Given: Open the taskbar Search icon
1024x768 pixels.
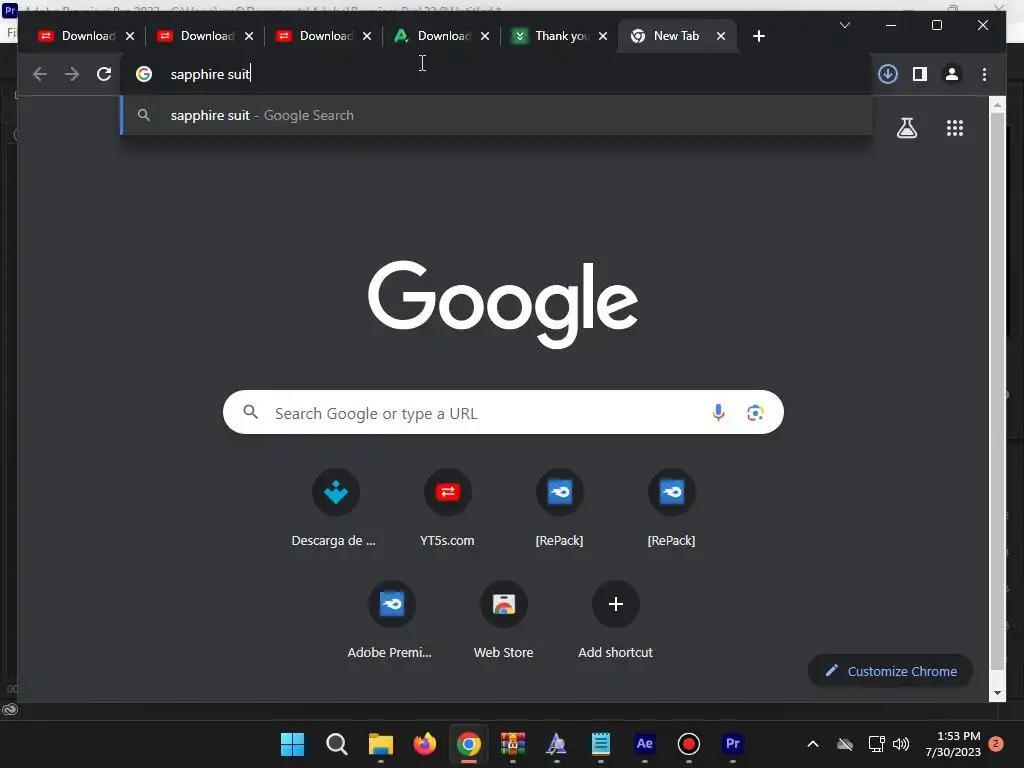Looking at the screenshot, I should coord(336,744).
